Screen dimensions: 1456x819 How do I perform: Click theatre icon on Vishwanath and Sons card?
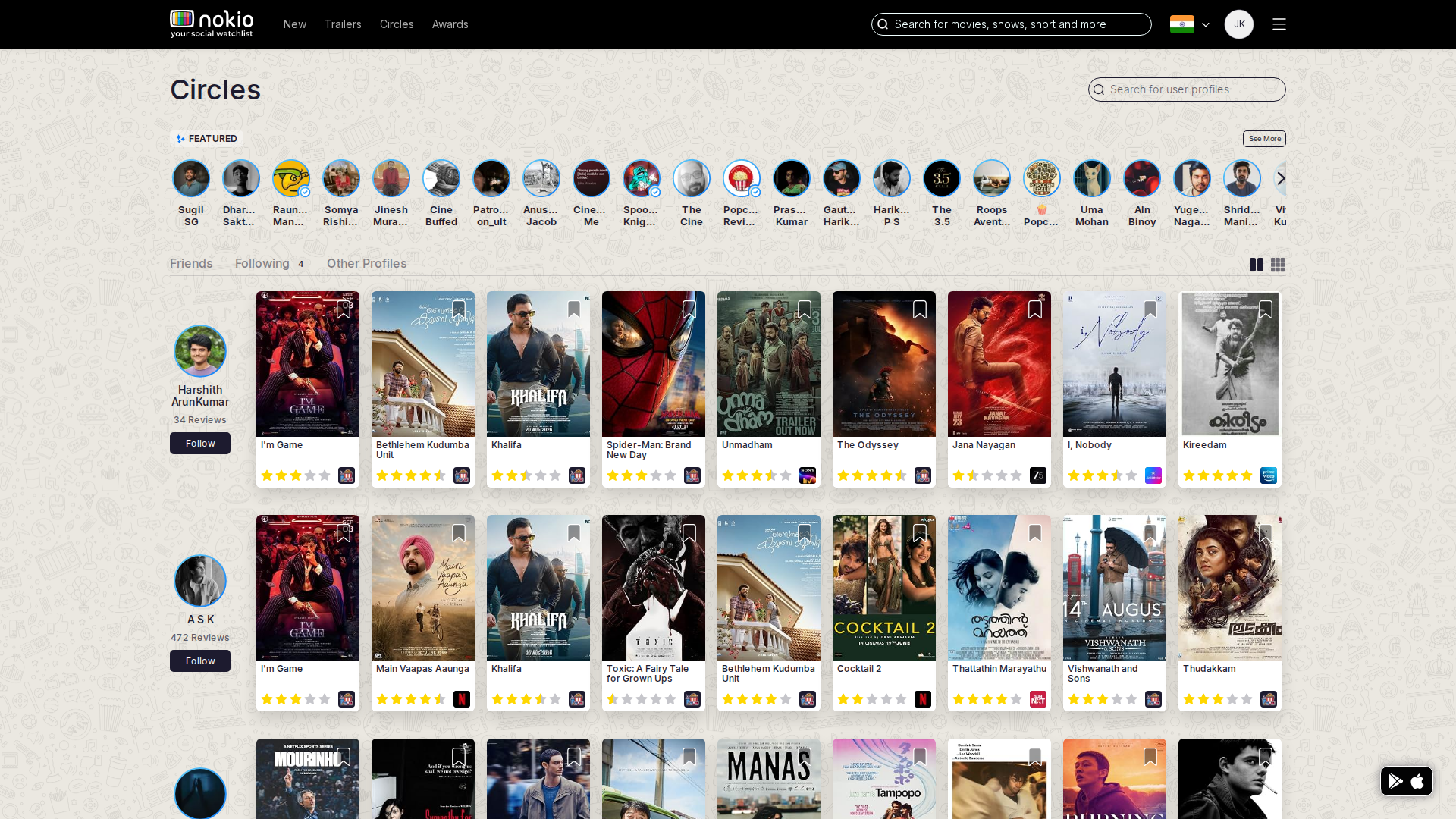coord(1153,699)
